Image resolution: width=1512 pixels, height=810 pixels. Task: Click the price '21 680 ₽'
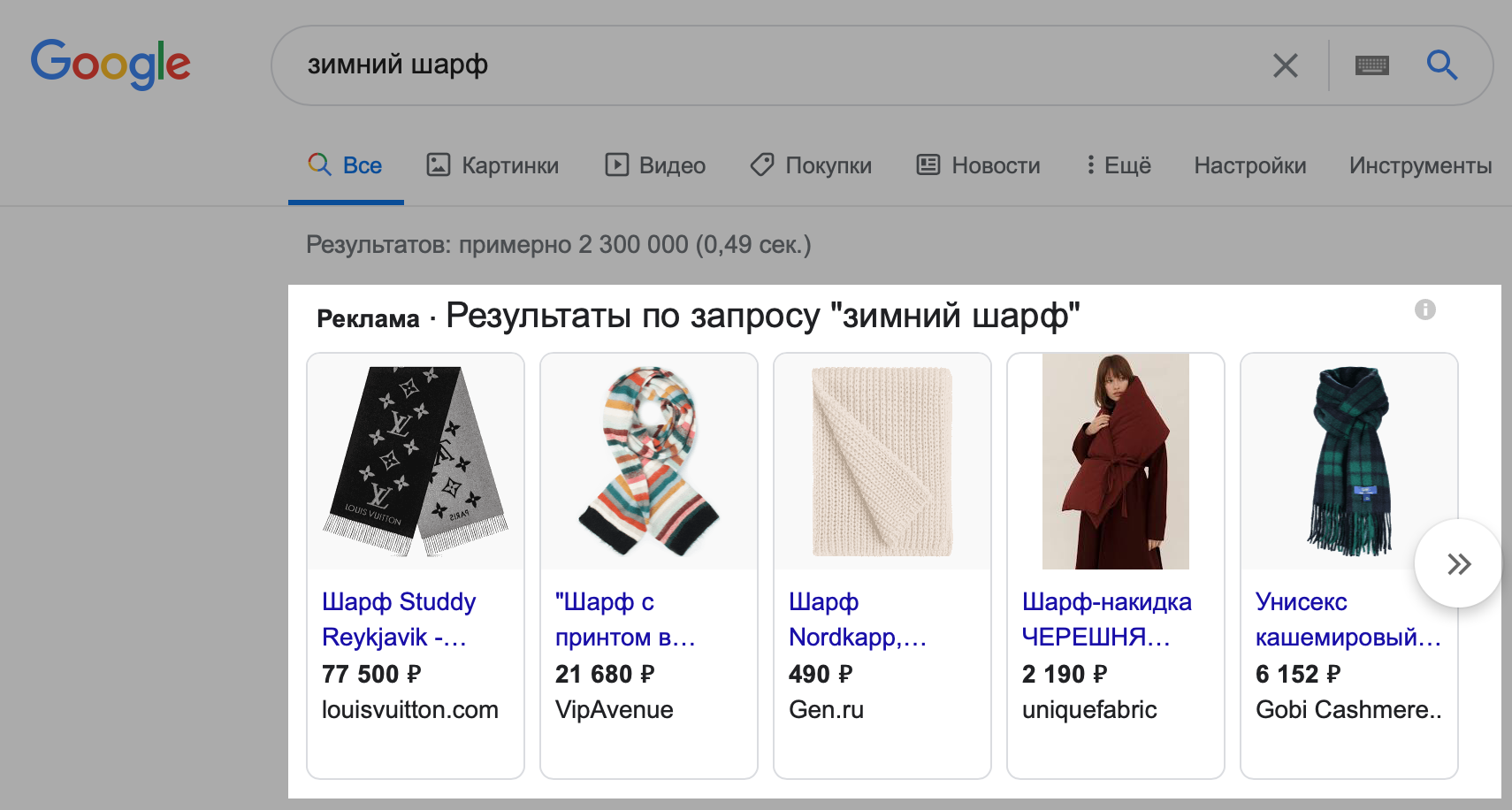605,674
